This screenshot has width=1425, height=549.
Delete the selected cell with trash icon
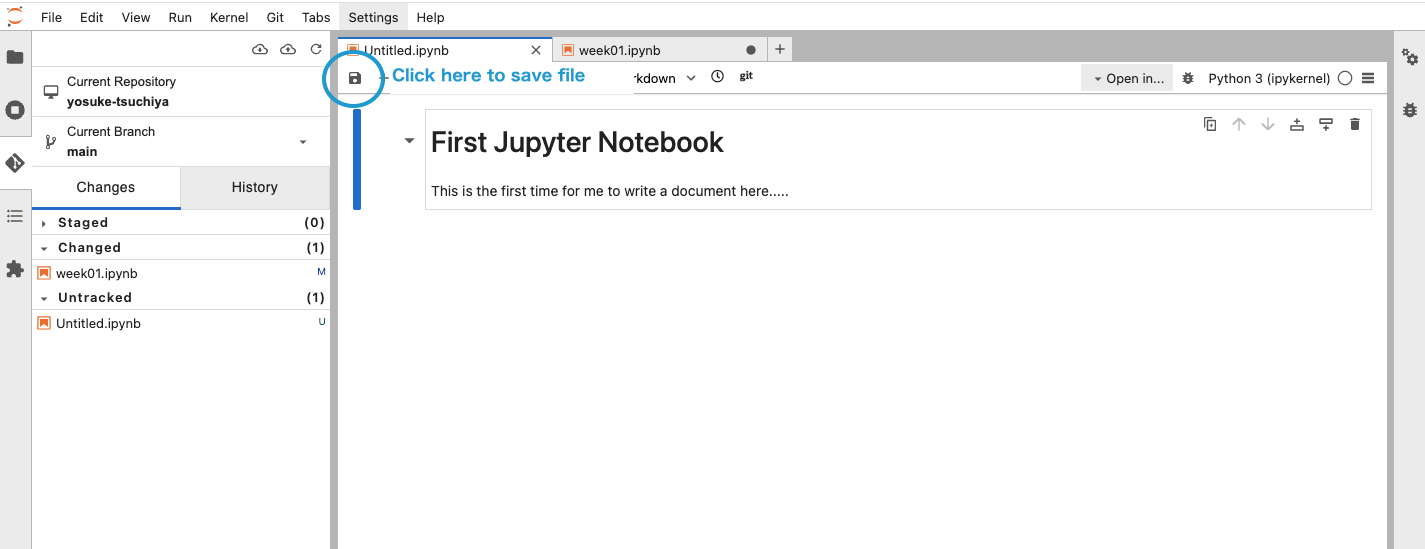[1355, 125]
